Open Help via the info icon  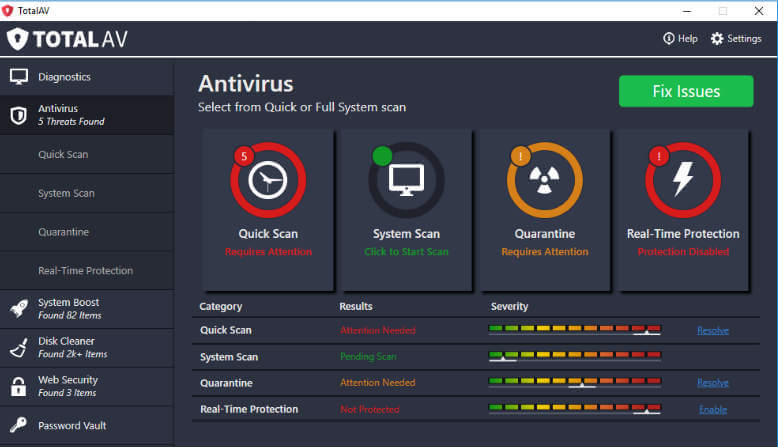(x=668, y=38)
